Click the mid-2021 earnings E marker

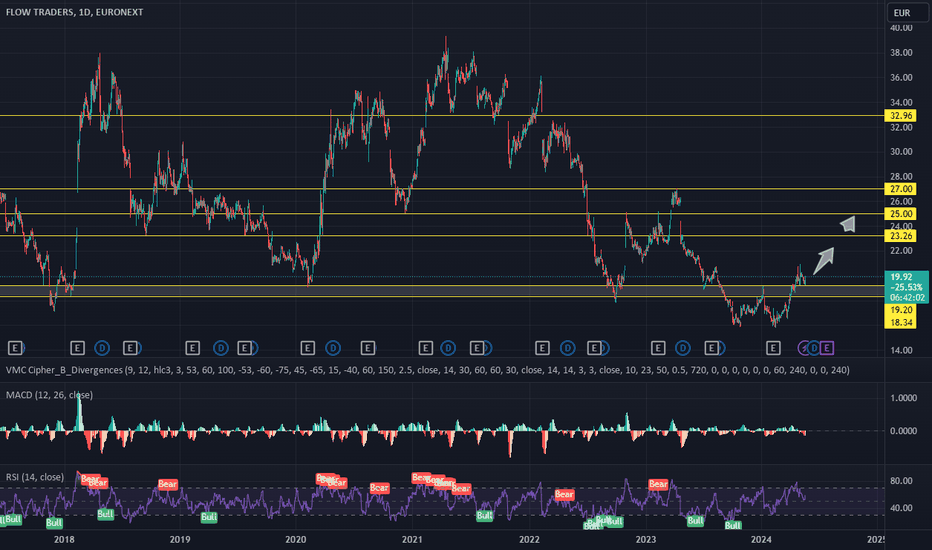pos(477,348)
